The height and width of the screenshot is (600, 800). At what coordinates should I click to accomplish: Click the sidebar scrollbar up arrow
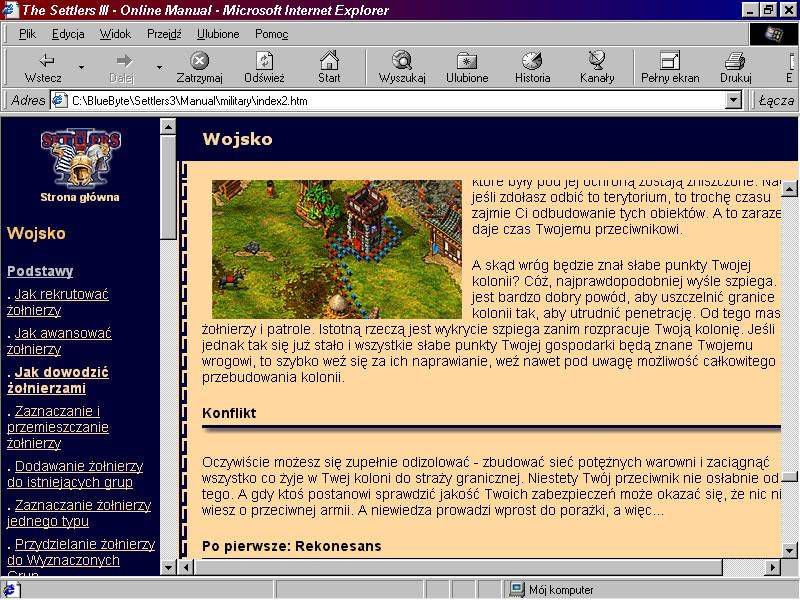[x=168, y=126]
